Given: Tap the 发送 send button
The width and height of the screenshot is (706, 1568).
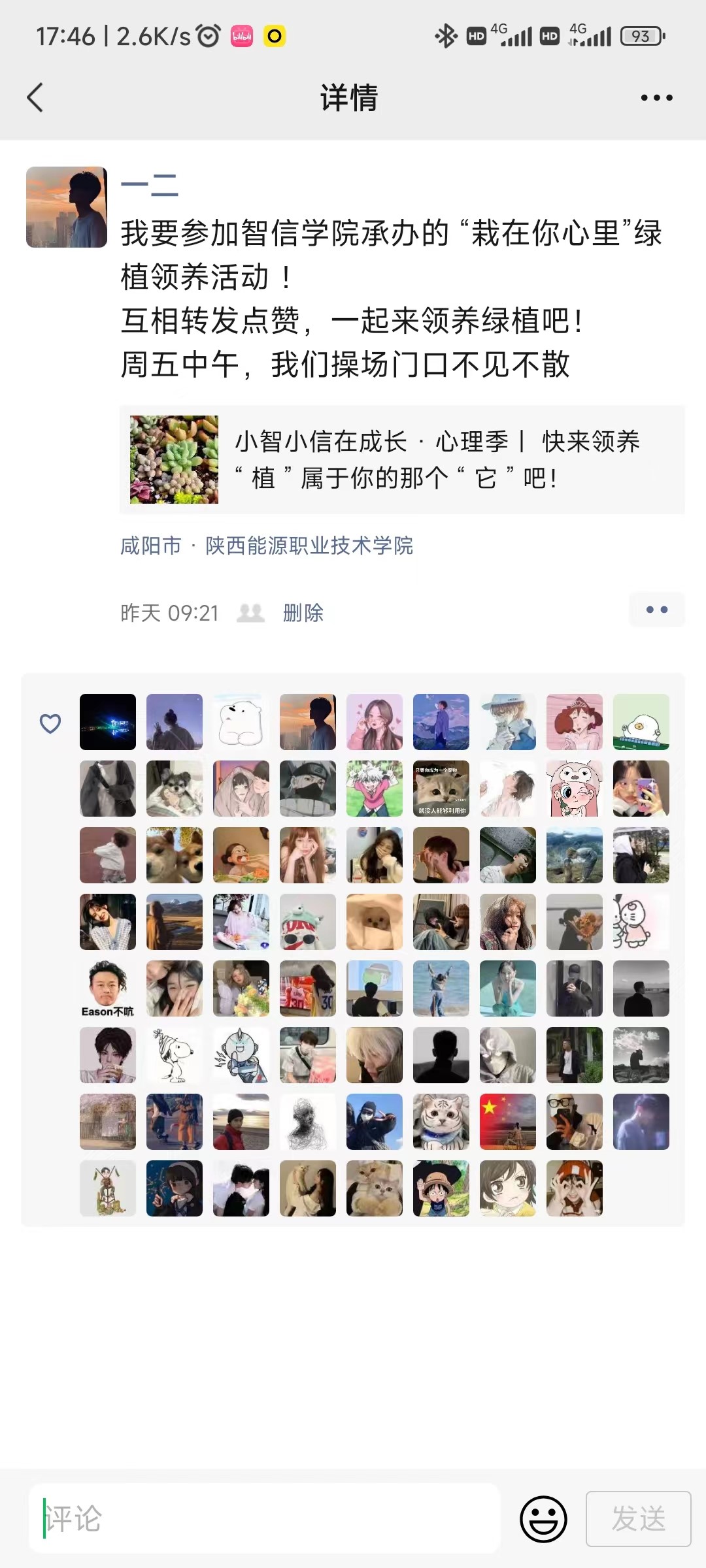Looking at the screenshot, I should 638,1519.
